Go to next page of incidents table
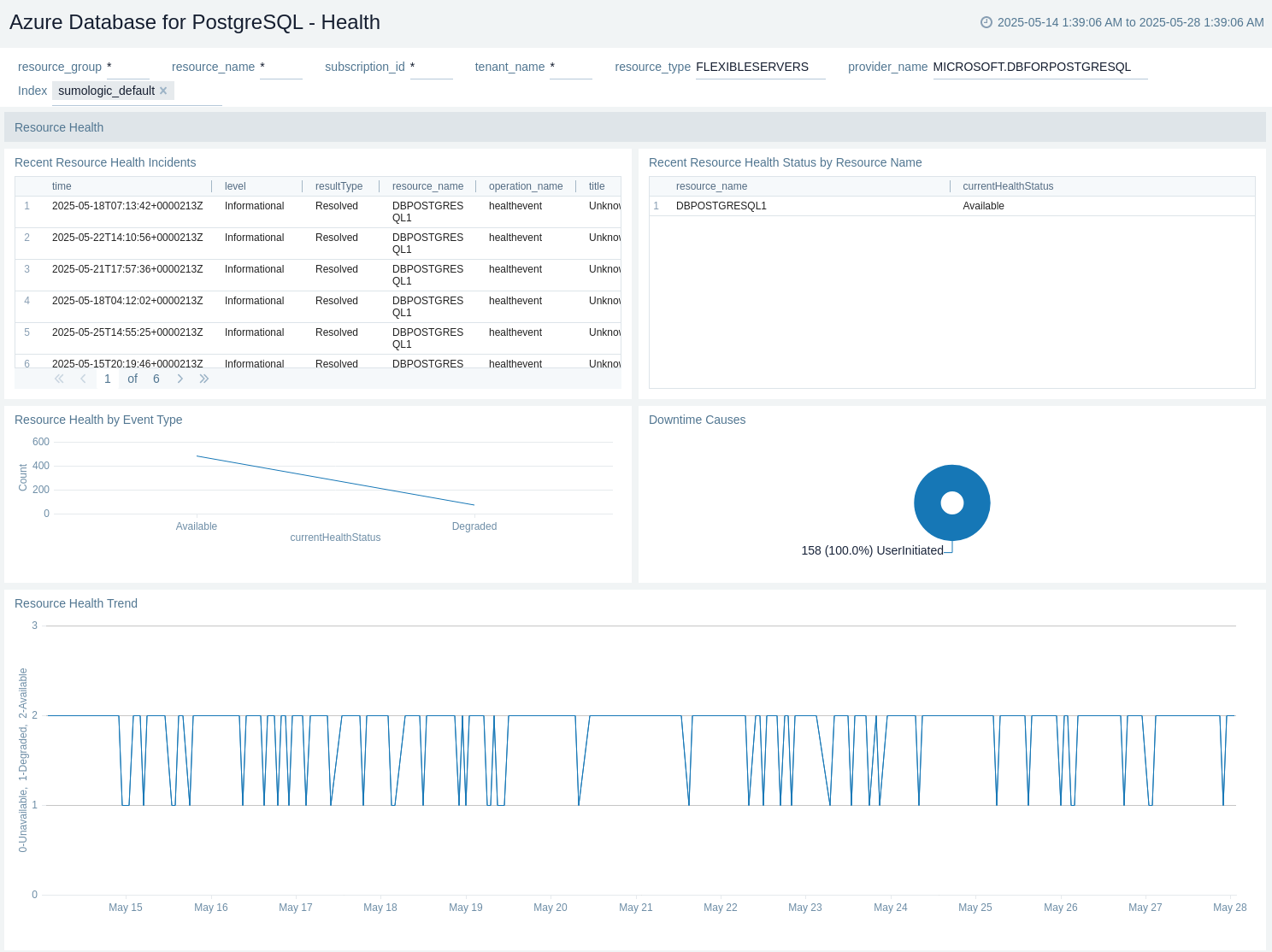The height and width of the screenshot is (952, 1272). coord(180,379)
